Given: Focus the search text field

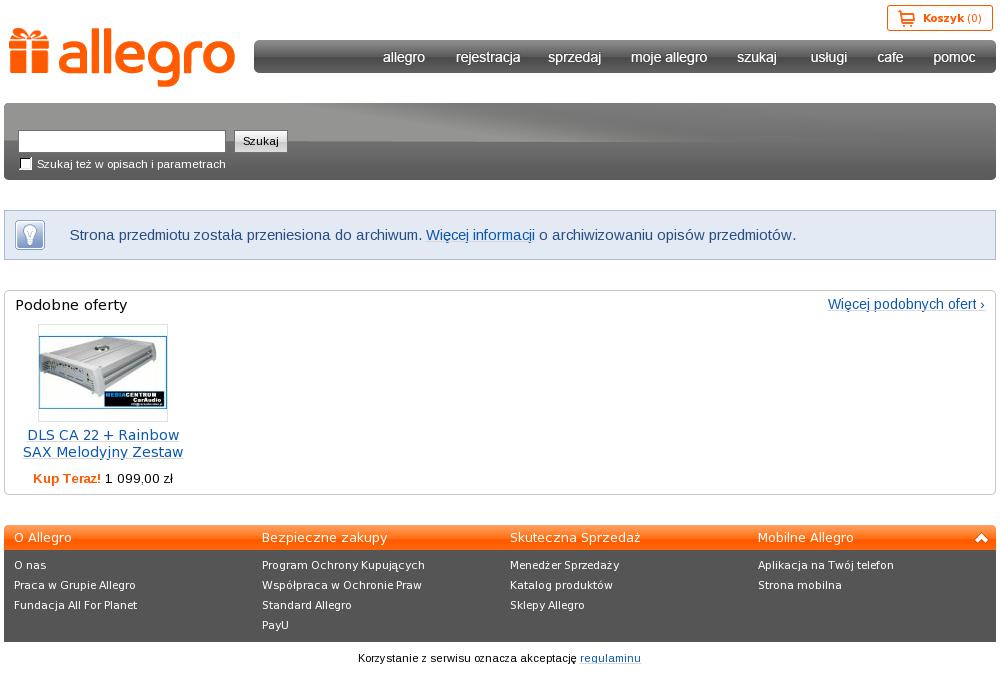Looking at the screenshot, I should tap(122, 141).
